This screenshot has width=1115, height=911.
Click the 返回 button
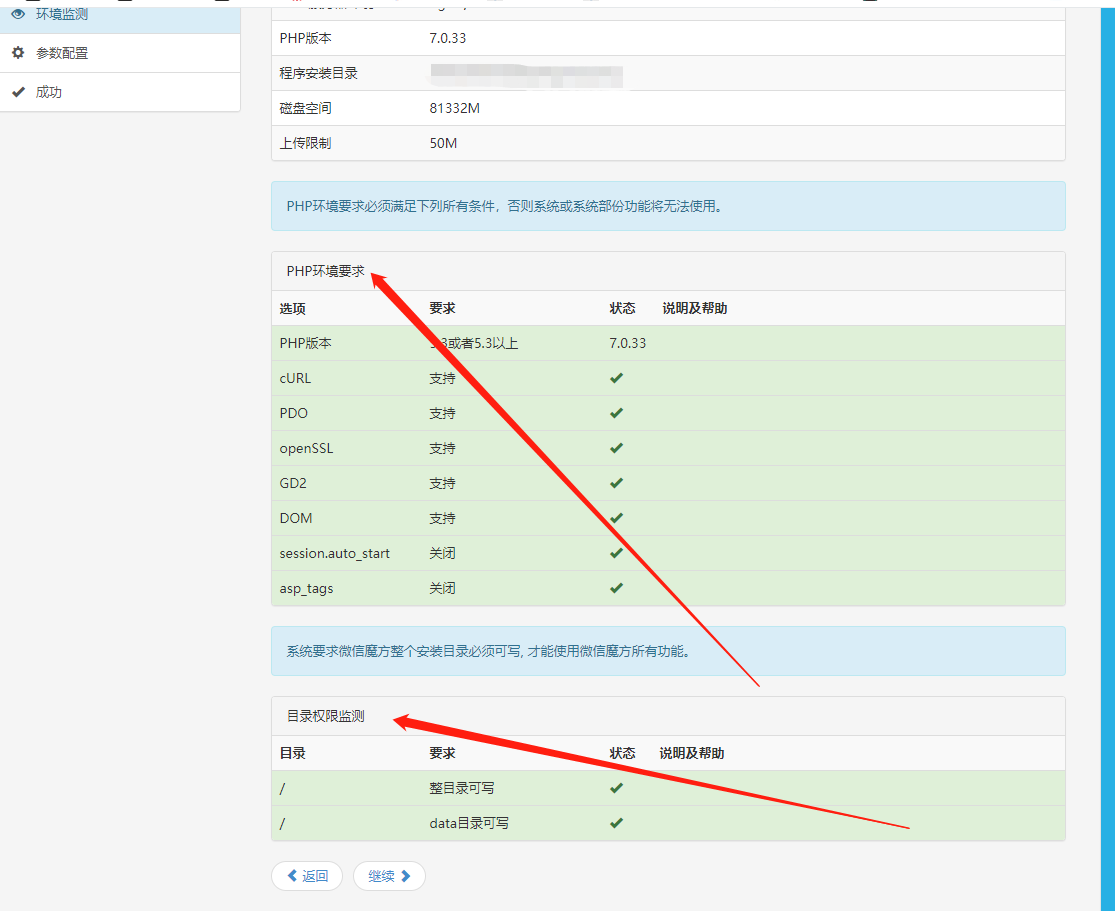307,876
